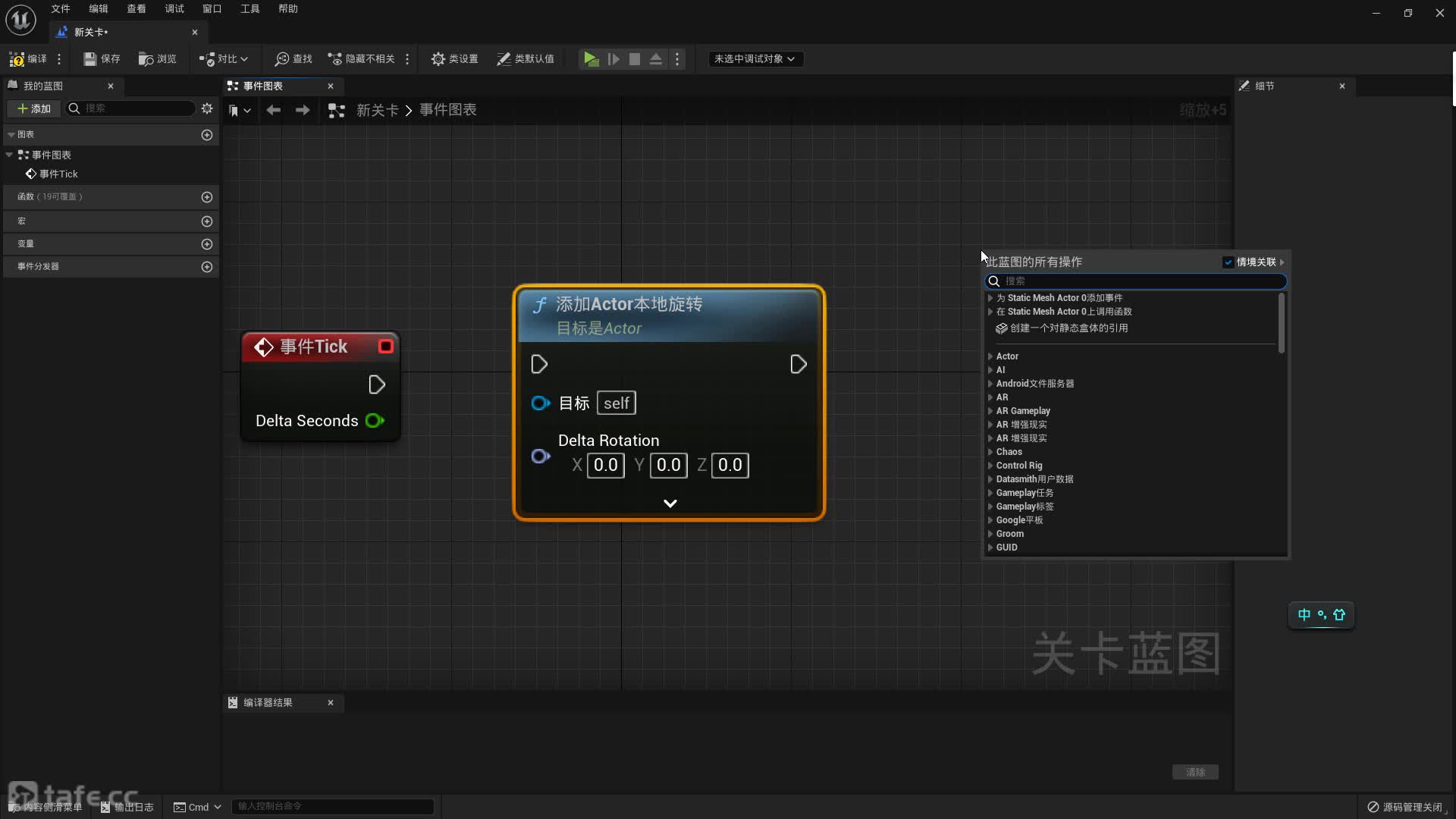1456x819 pixels.
Task: Click the Delta Rotation input pin
Action: tap(541, 456)
